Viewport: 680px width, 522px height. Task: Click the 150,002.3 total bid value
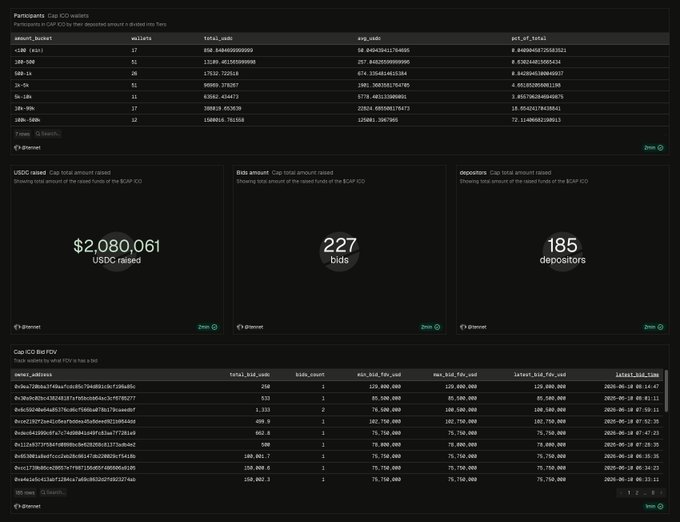257,480
